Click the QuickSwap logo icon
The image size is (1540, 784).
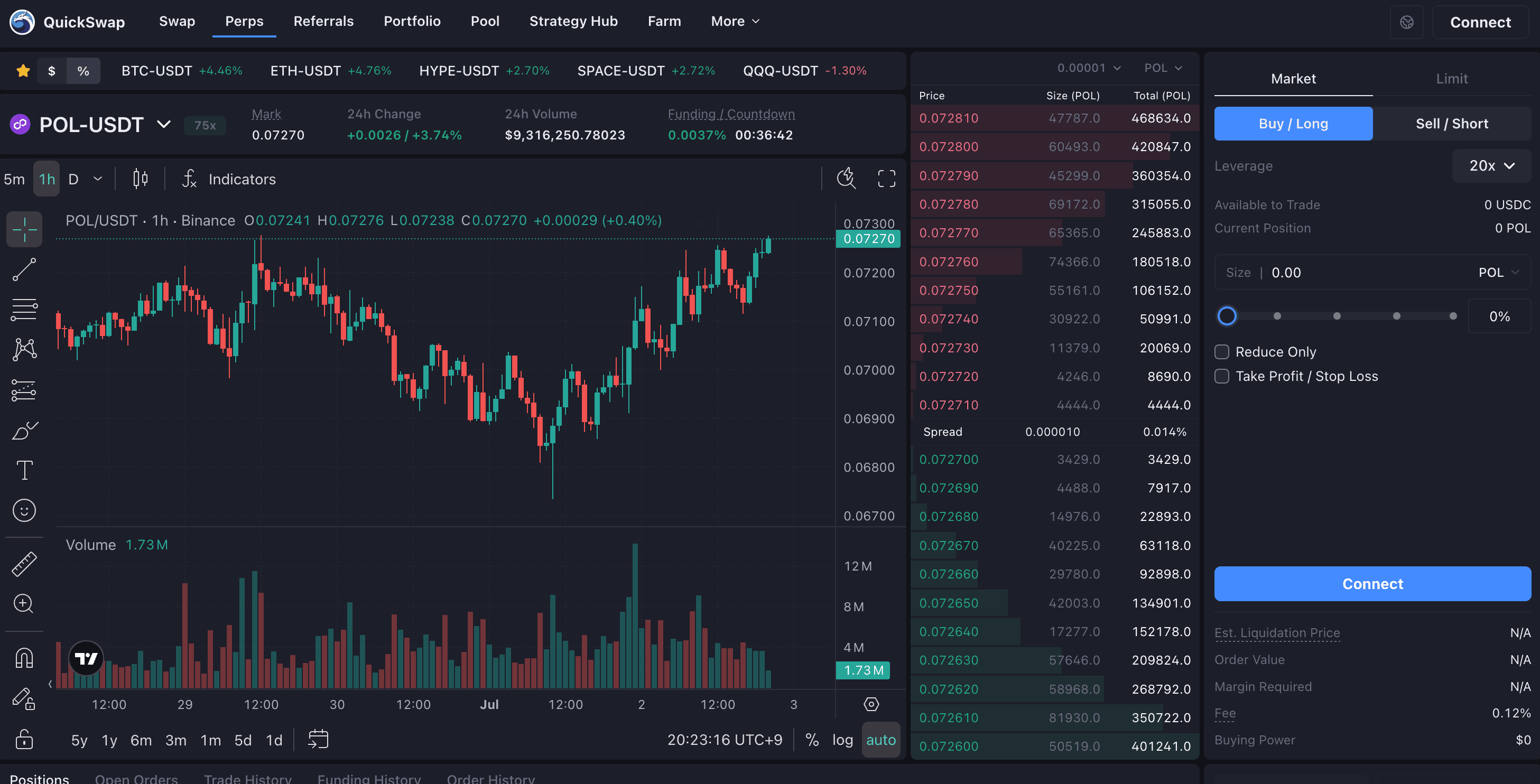click(22, 22)
